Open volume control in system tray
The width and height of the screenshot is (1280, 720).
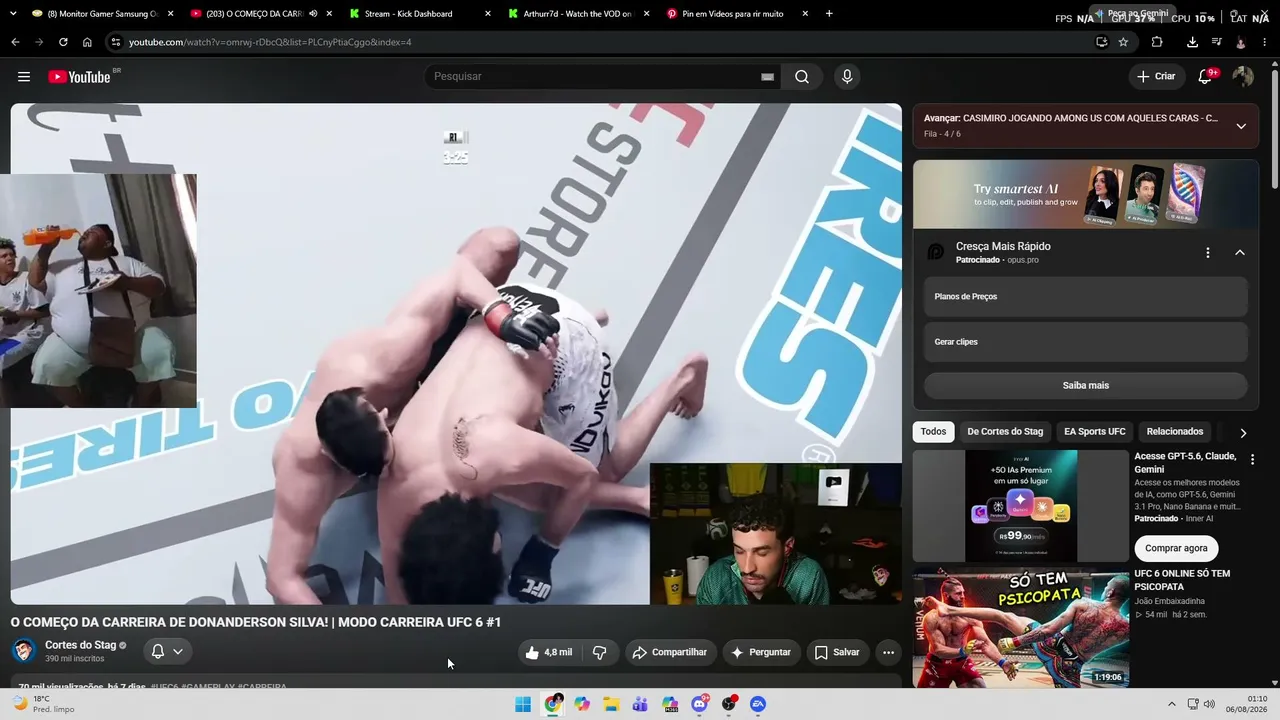coord(1209,704)
